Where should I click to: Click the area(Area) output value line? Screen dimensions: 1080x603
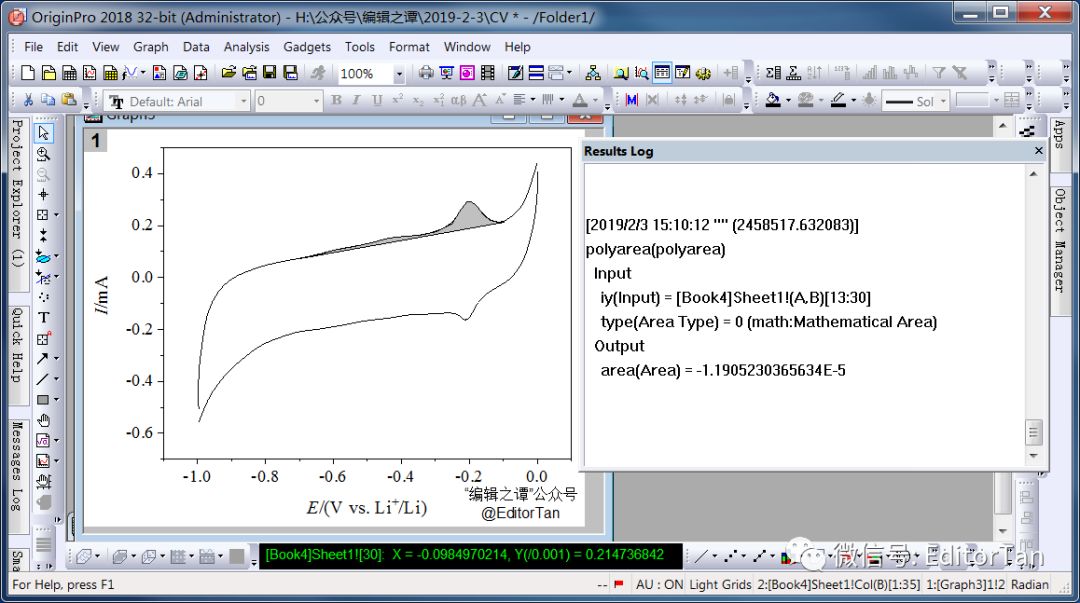[x=723, y=371]
